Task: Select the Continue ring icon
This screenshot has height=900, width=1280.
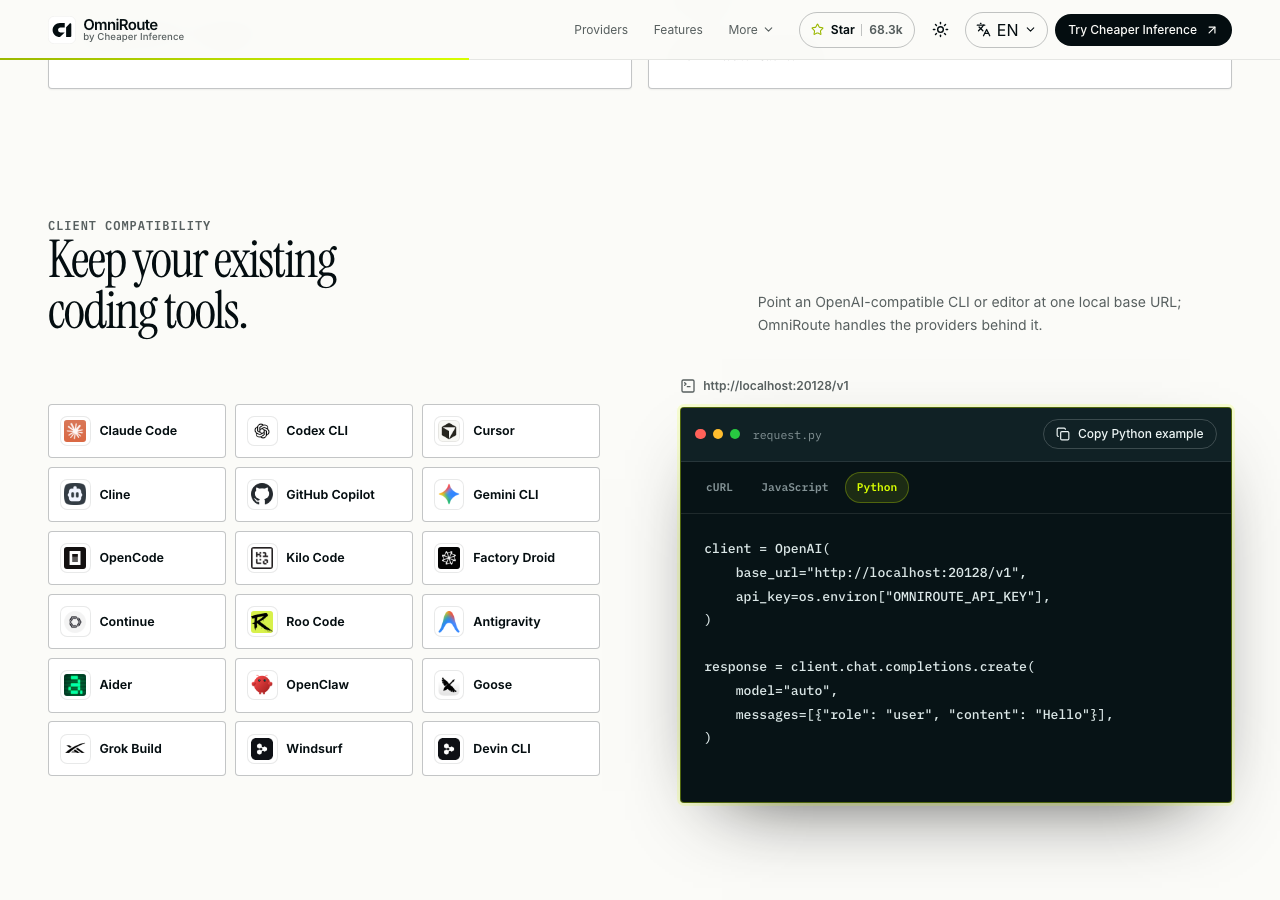Action: tap(75, 622)
